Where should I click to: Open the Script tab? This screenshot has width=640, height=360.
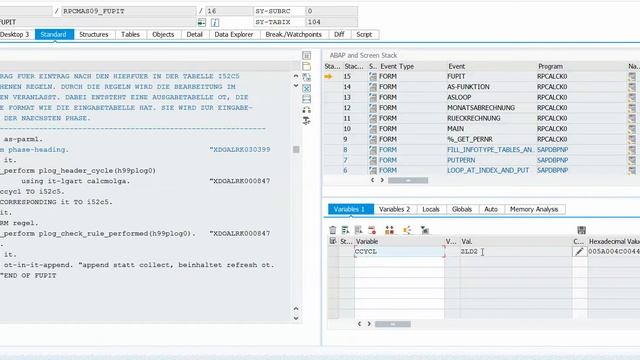click(x=364, y=35)
